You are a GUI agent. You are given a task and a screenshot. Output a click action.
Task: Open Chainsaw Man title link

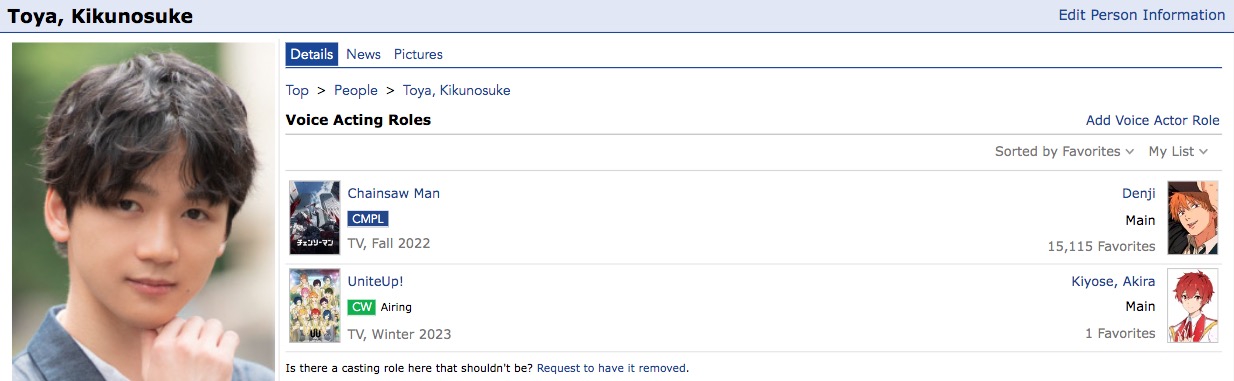[x=394, y=193]
